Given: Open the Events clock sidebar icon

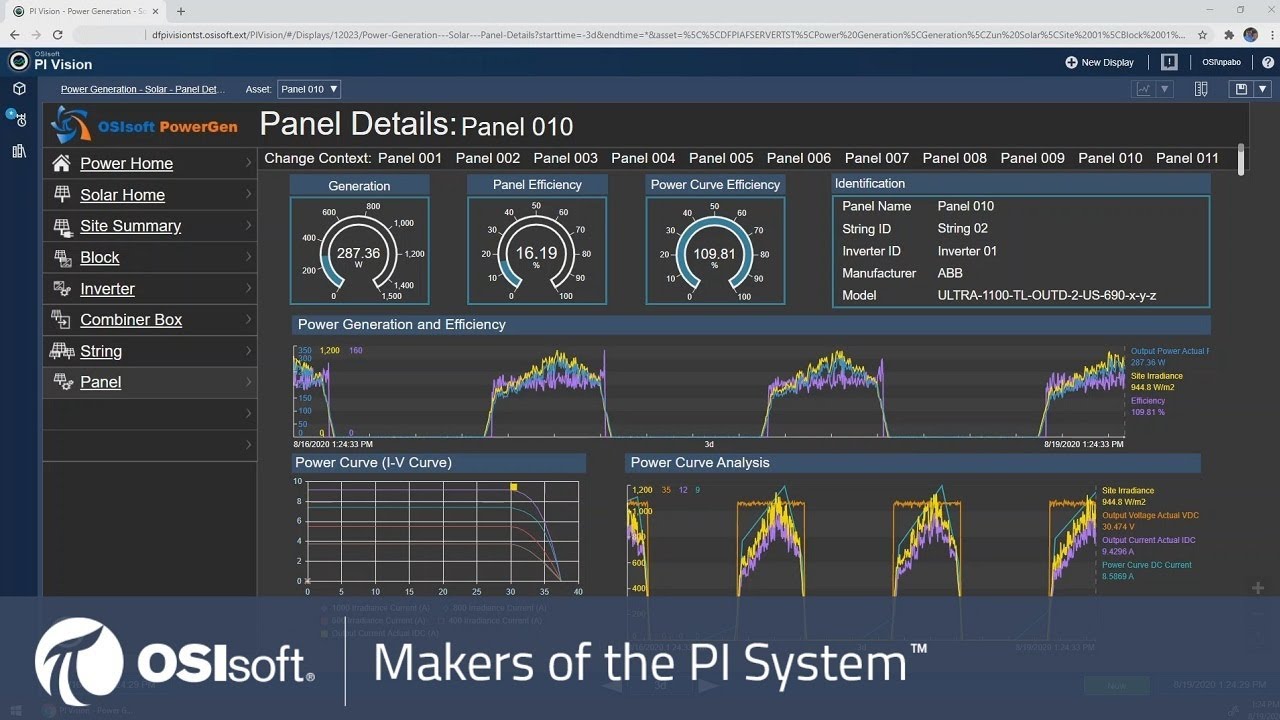Looking at the screenshot, I should point(17,118).
